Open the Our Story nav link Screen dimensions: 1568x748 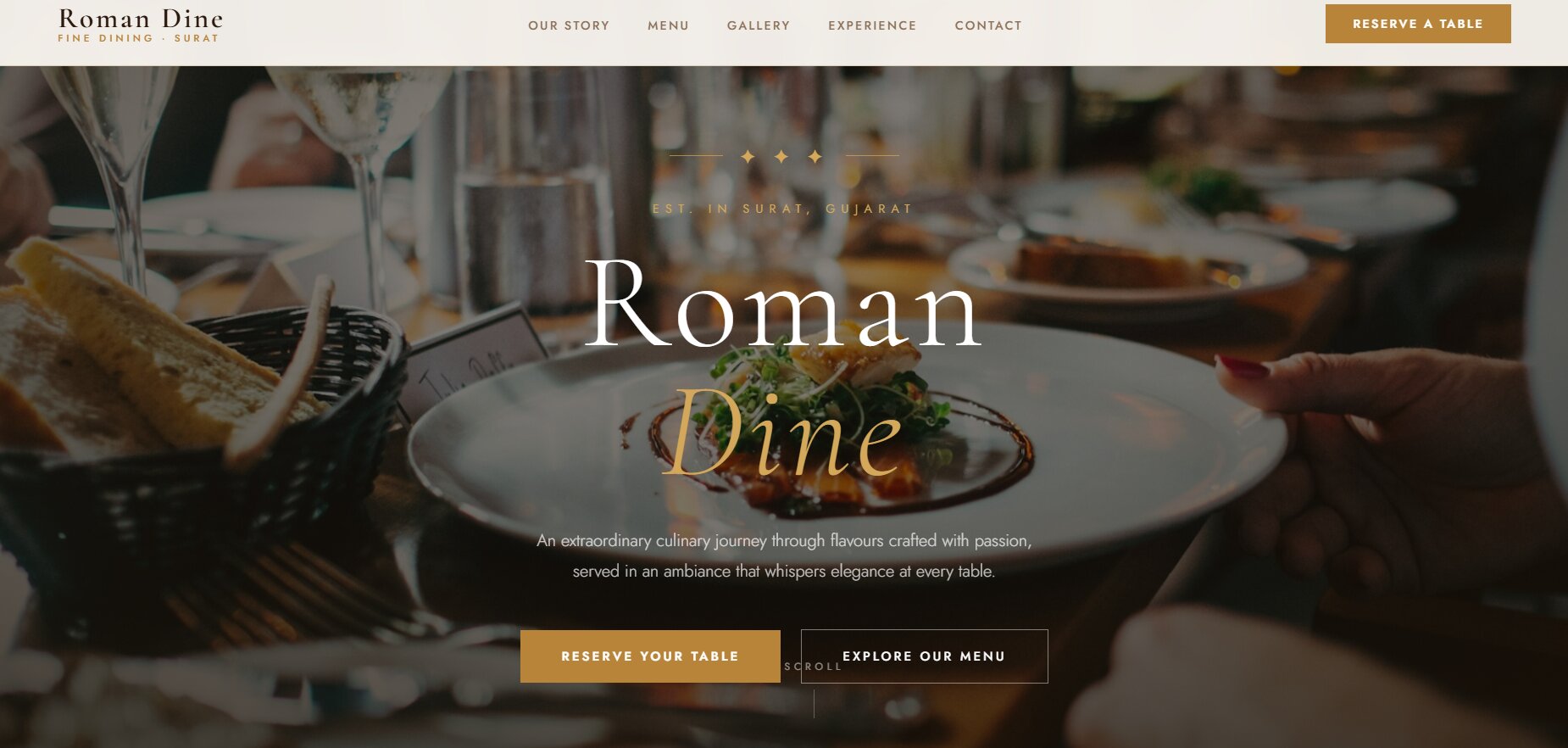pyautogui.click(x=569, y=25)
